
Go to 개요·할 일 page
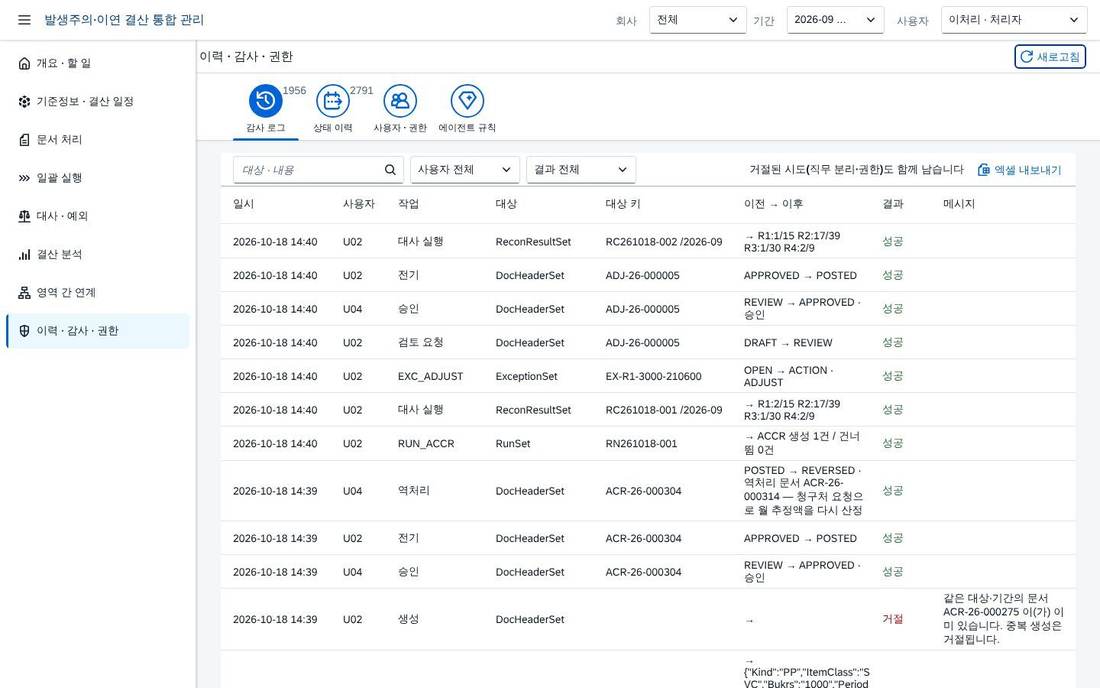click(98, 63)
